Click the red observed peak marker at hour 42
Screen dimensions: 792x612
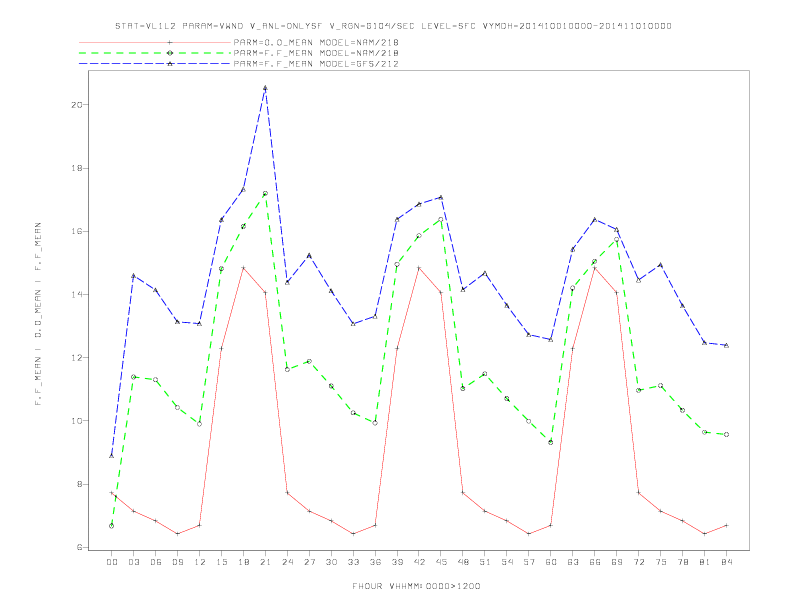coord(419,268)
